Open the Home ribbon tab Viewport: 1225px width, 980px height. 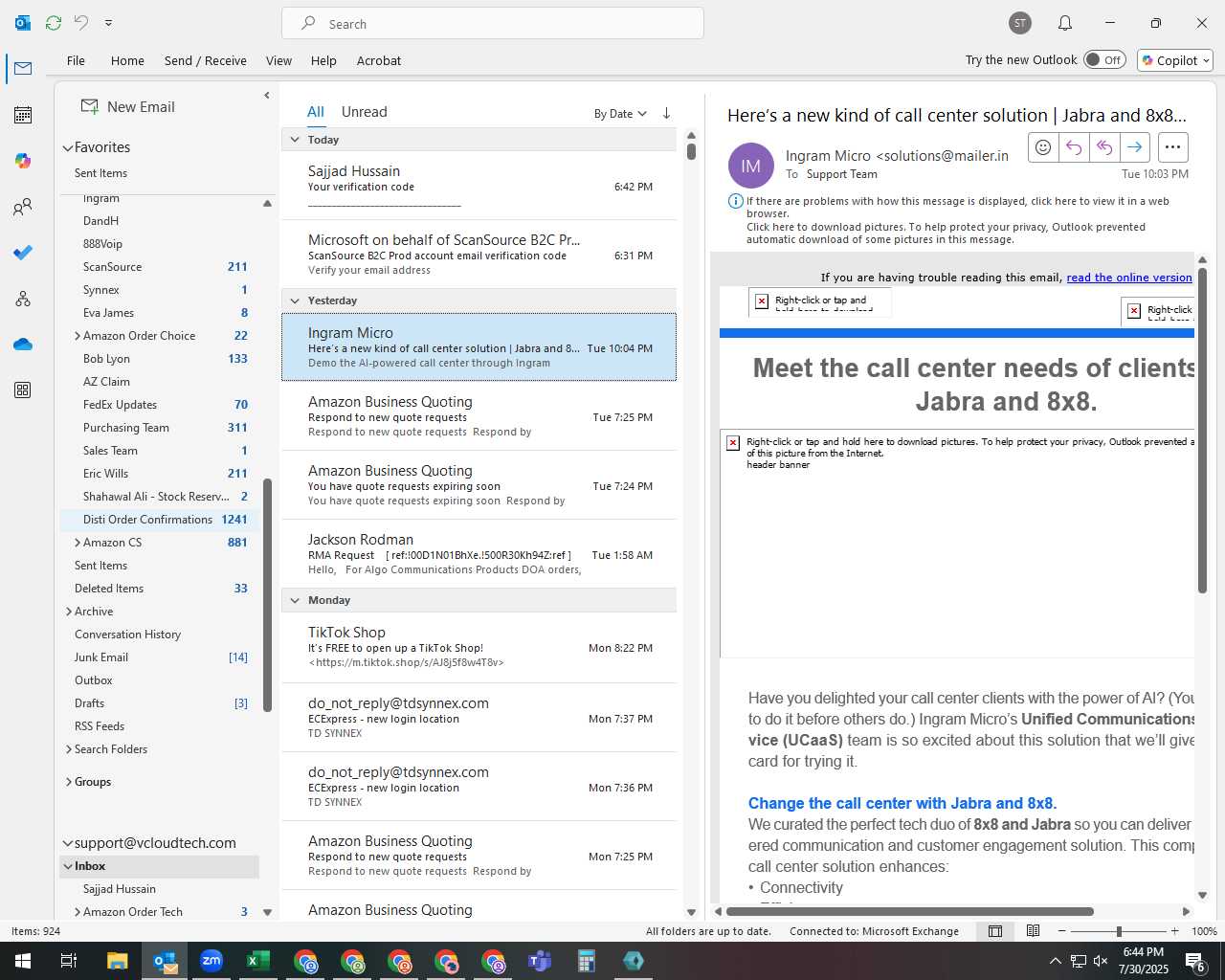coord(127,60)
